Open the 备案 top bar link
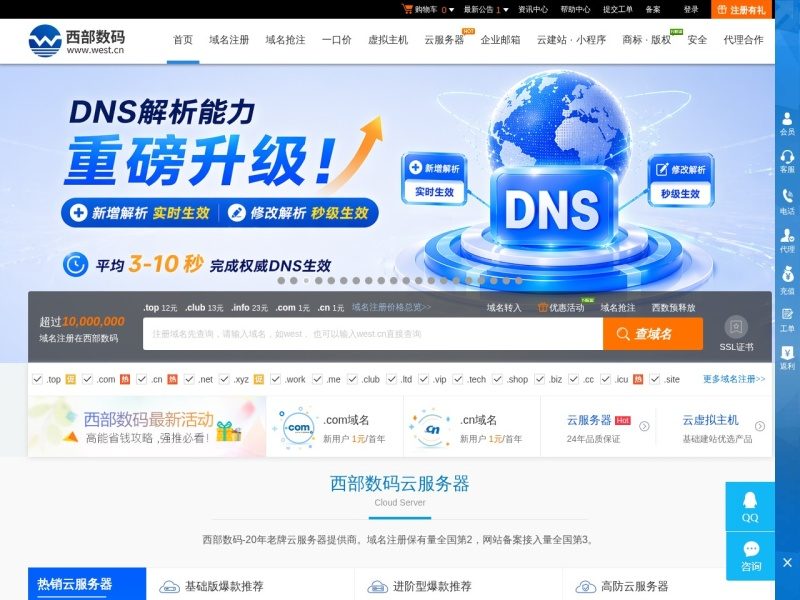The height and width of the screenshot is (600, 800). tap(653, 9)
